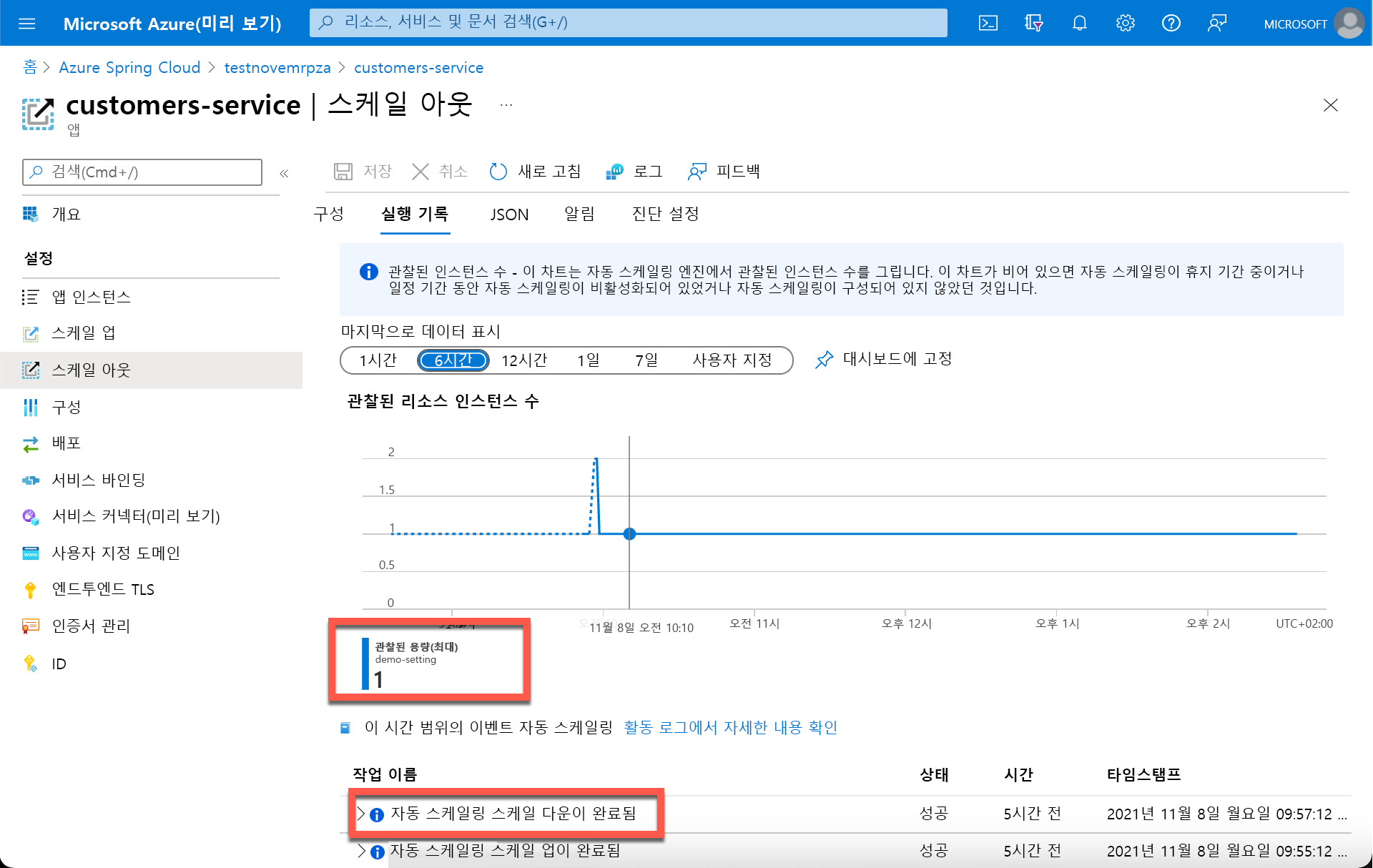Open the 진단 설정 tab

click(664, 214)
